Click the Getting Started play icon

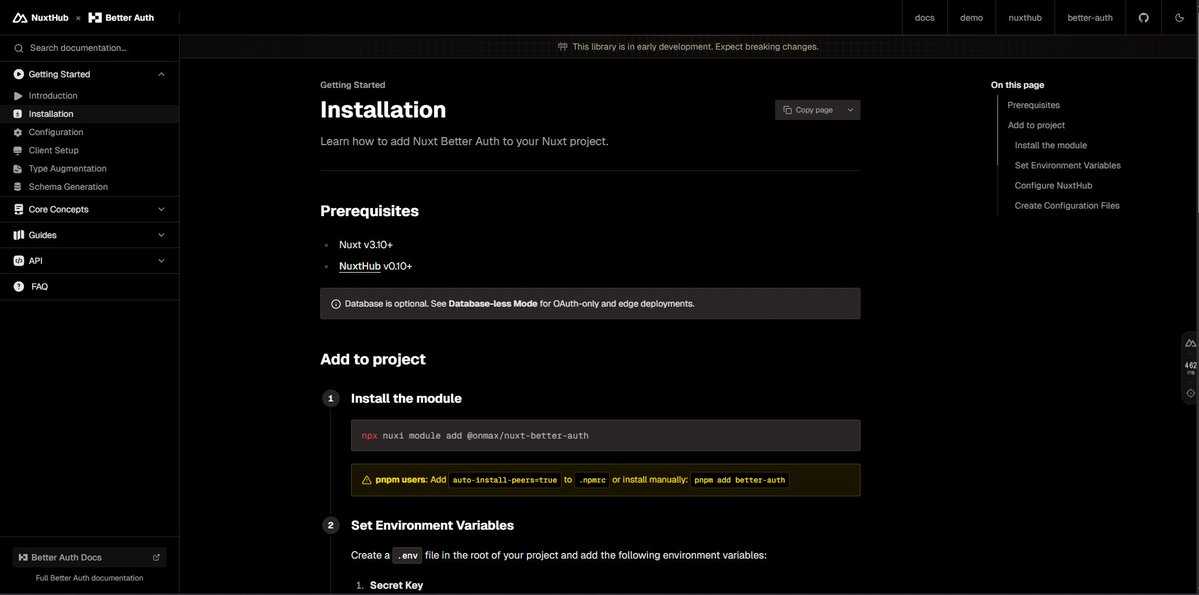coord(18,74)
